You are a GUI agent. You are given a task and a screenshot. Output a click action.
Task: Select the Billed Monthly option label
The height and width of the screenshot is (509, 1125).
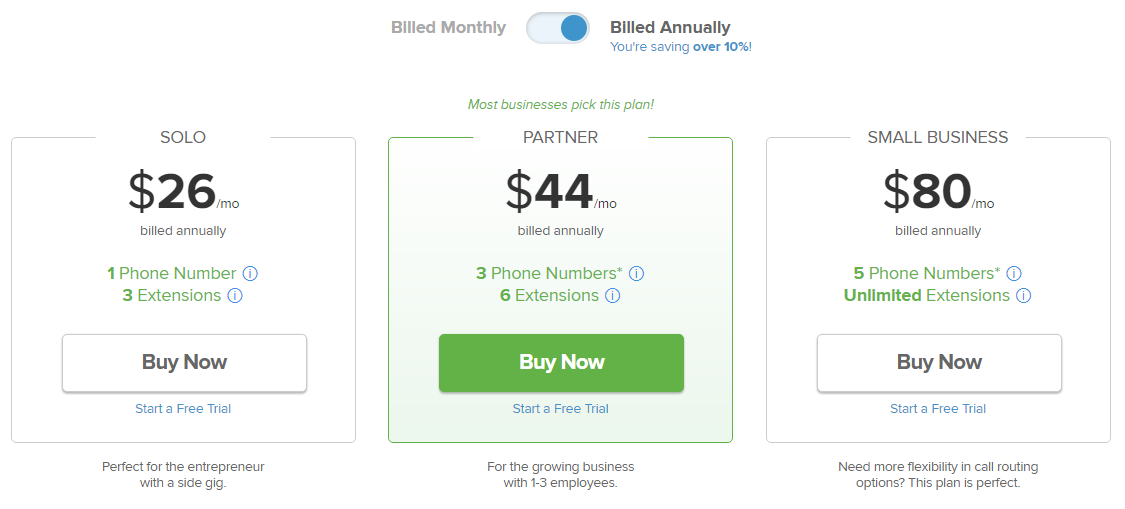[x=448, y=28]
